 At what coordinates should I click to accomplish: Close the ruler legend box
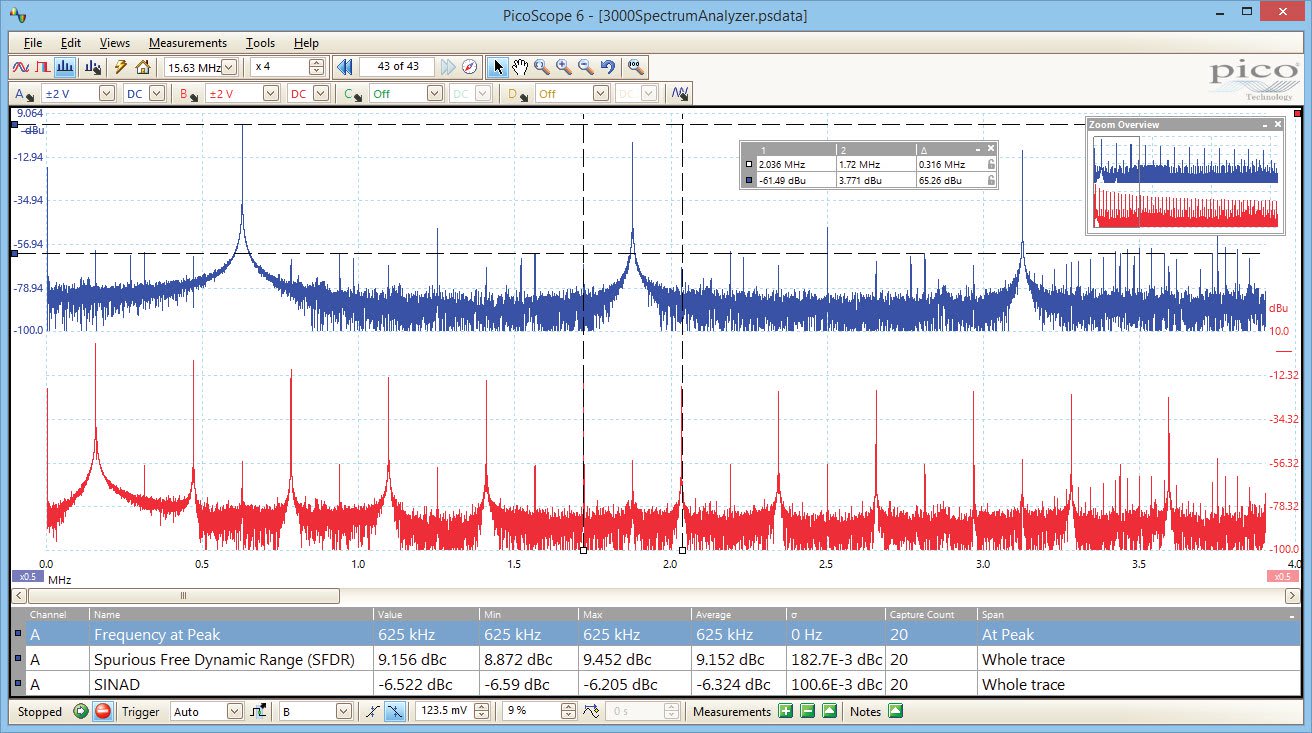[x=991, y=148]
